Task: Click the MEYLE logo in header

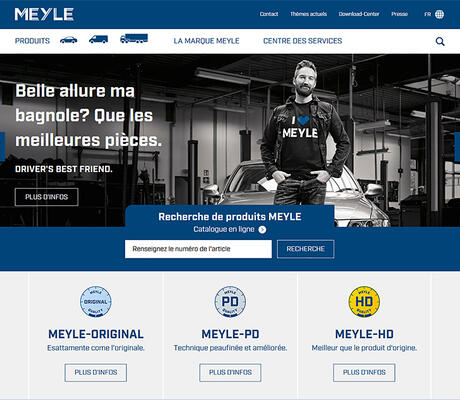Action: pyautogui.click(x=44, y=14)
